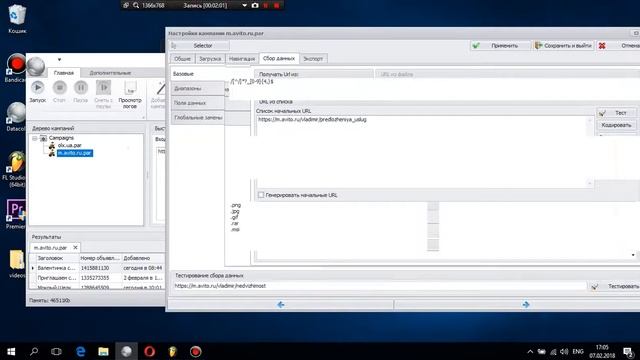Launch Microsoft Edge from taskbar
This screenshot has width=640, height=360.
point(81,351)
